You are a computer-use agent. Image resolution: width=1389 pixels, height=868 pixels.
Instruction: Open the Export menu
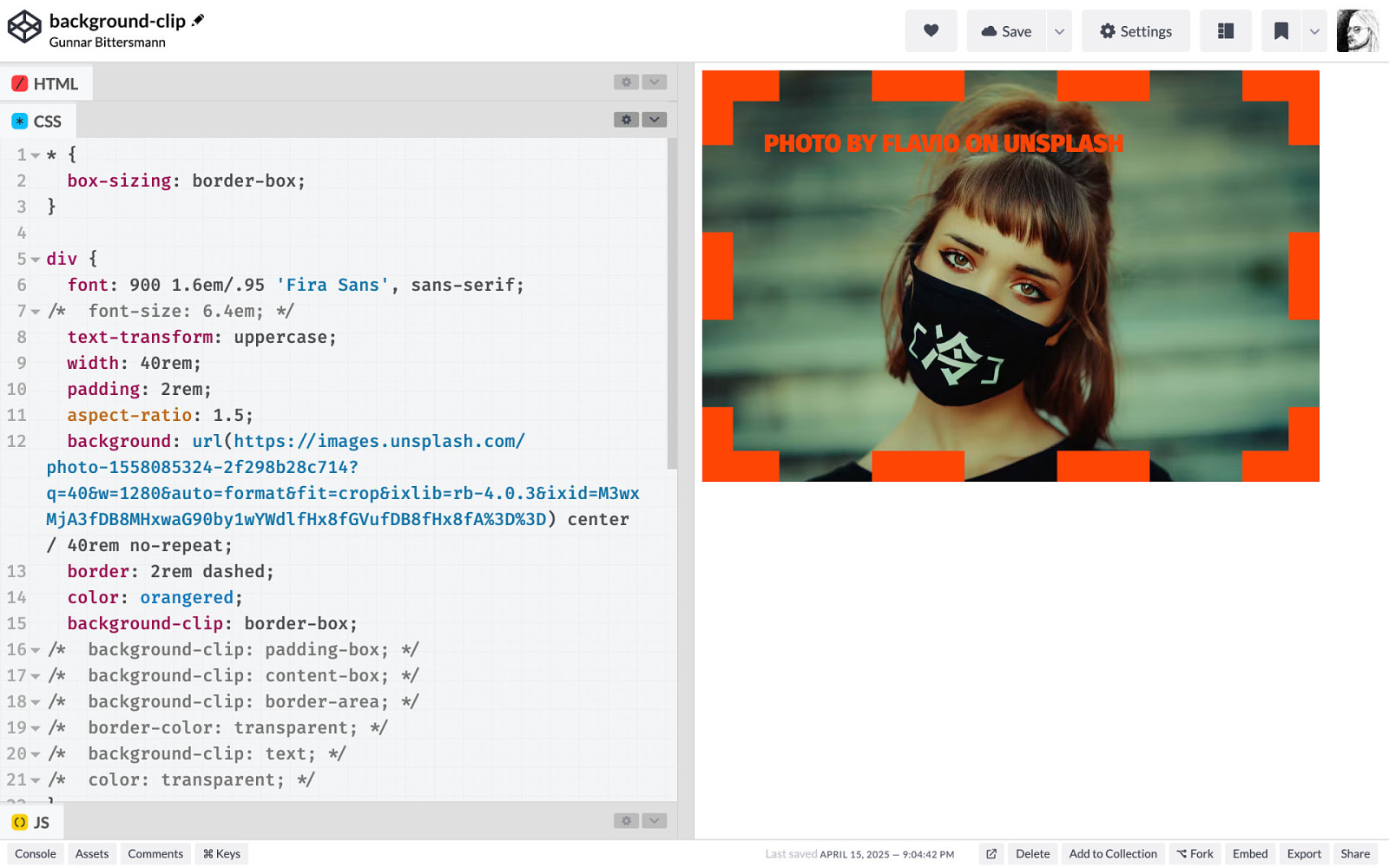point(1304,854)
